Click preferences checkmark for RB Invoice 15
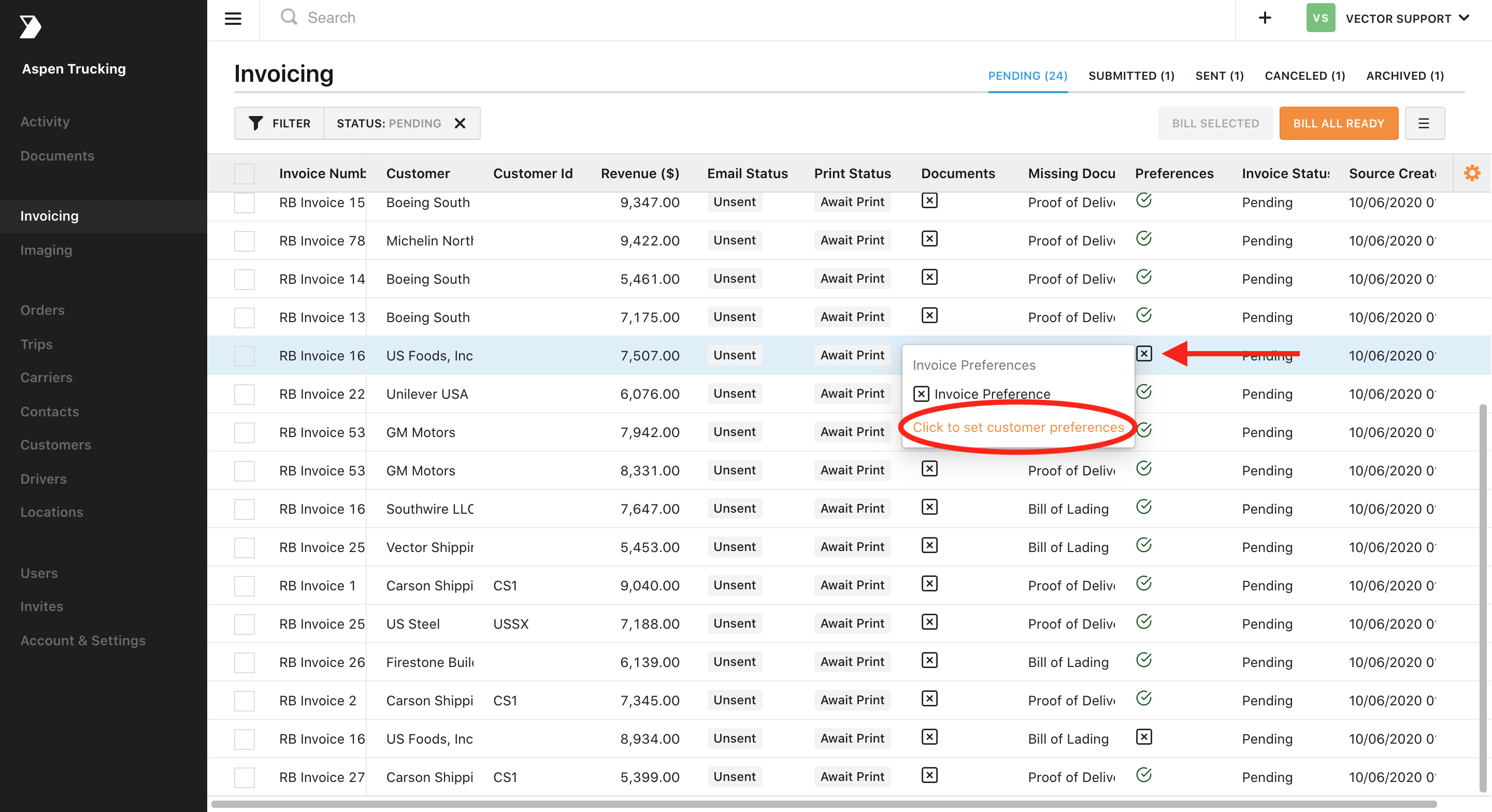 pyautogui.click(x=1144, y=200)
